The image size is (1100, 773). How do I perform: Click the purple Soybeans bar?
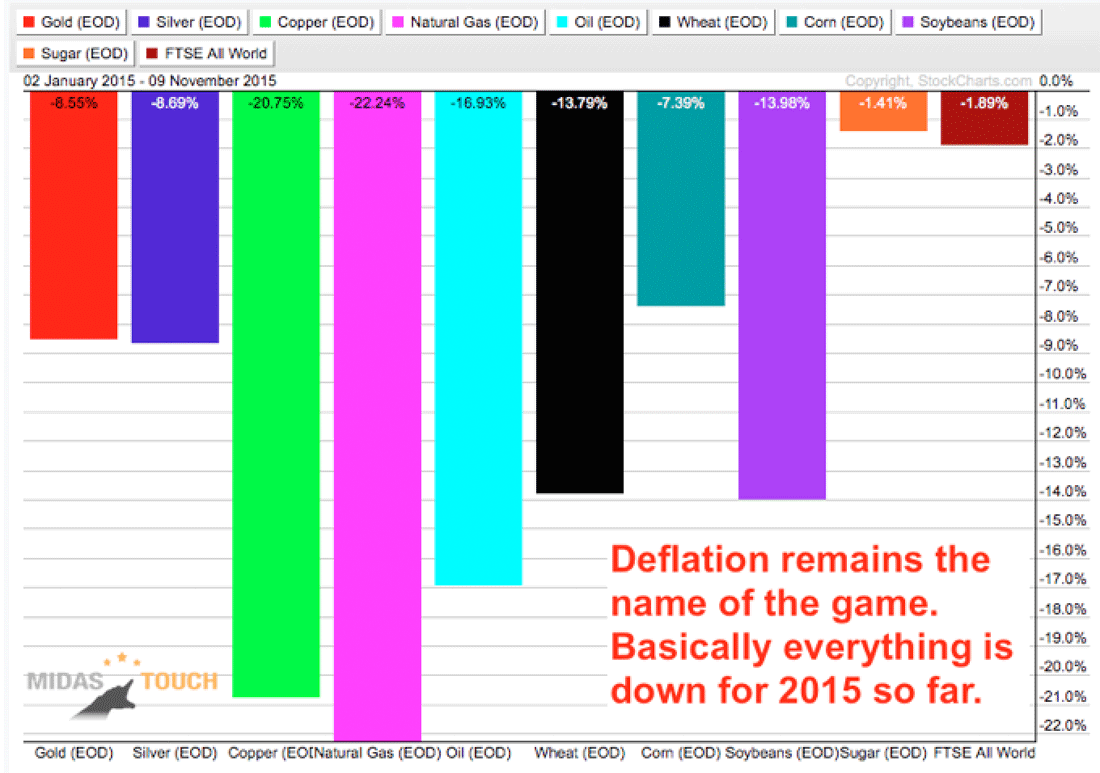(x=782, y=295)
